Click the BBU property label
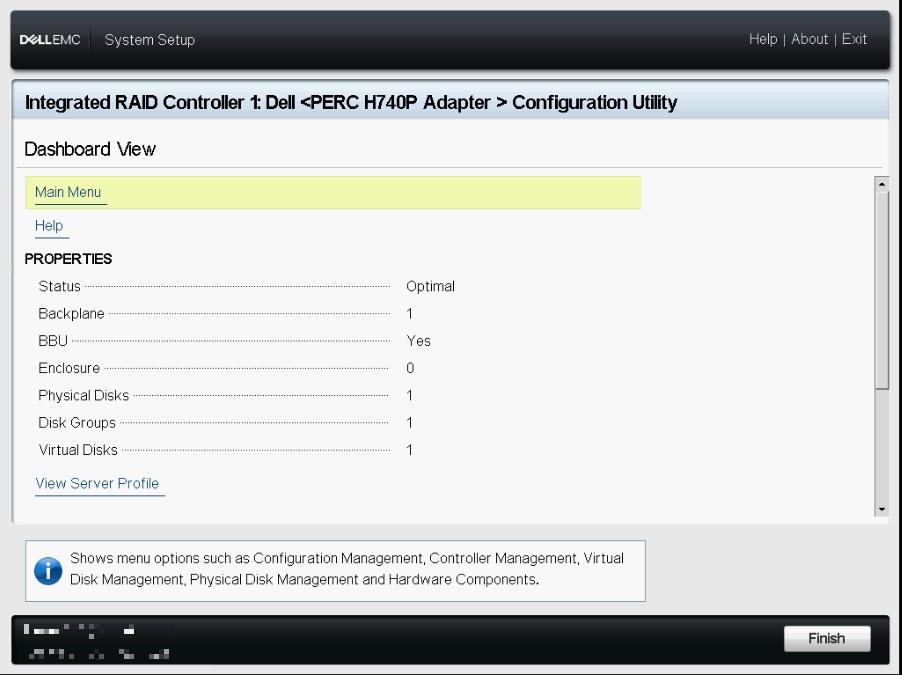Screen dimensions: 902x675 coord(53,341)
